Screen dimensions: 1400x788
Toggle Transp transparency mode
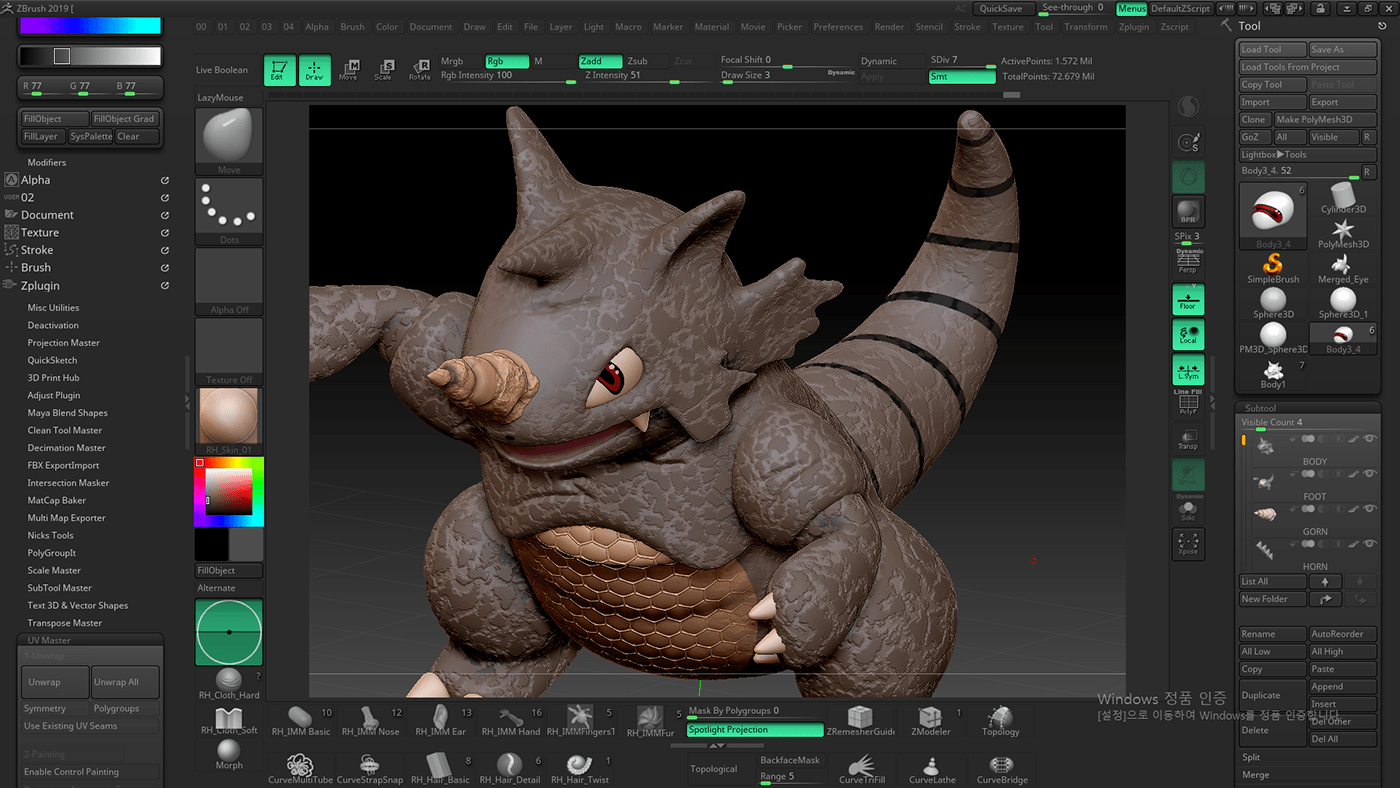[1188, 439]
